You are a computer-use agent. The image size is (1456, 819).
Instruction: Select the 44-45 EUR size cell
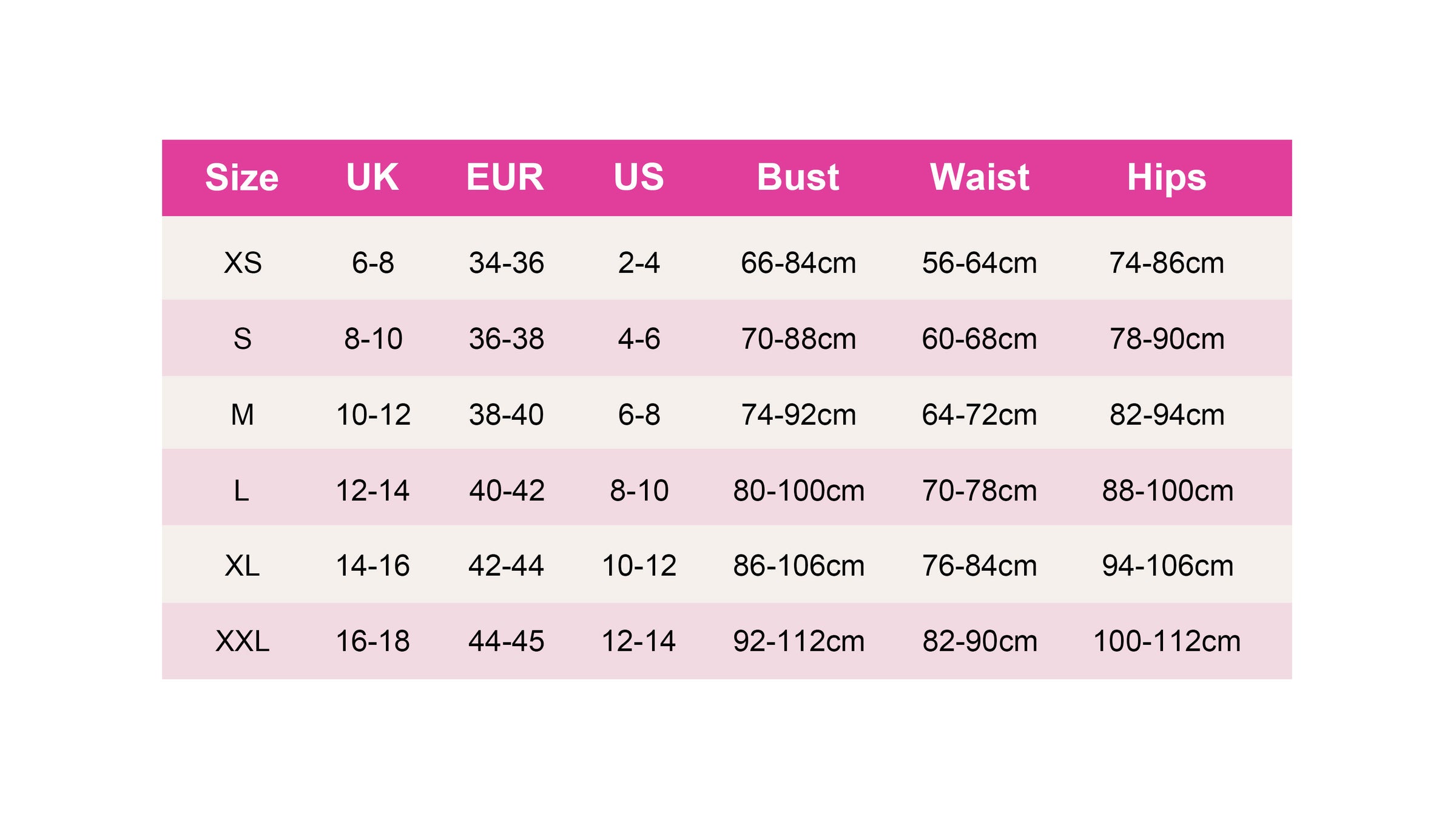click(506, 641)
